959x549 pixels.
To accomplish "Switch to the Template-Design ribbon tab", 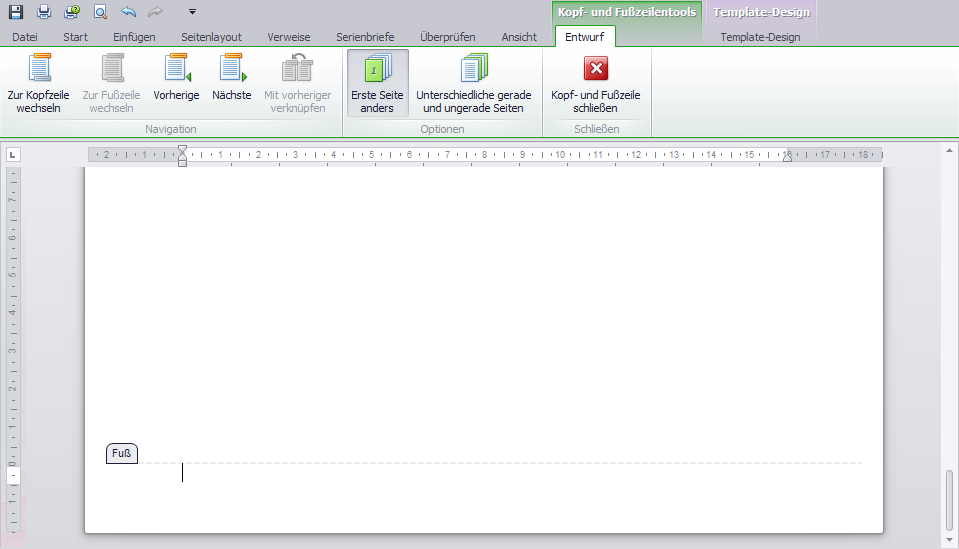I will click(x=760, y=37).
